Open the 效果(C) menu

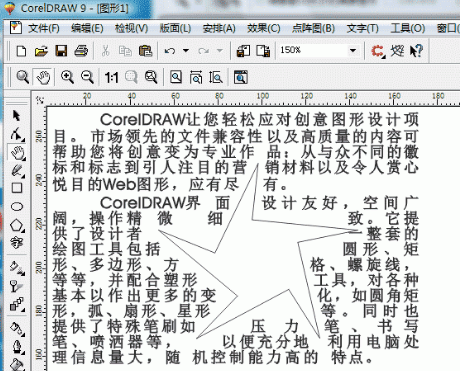pyautogui.click(x=264, y=28)
